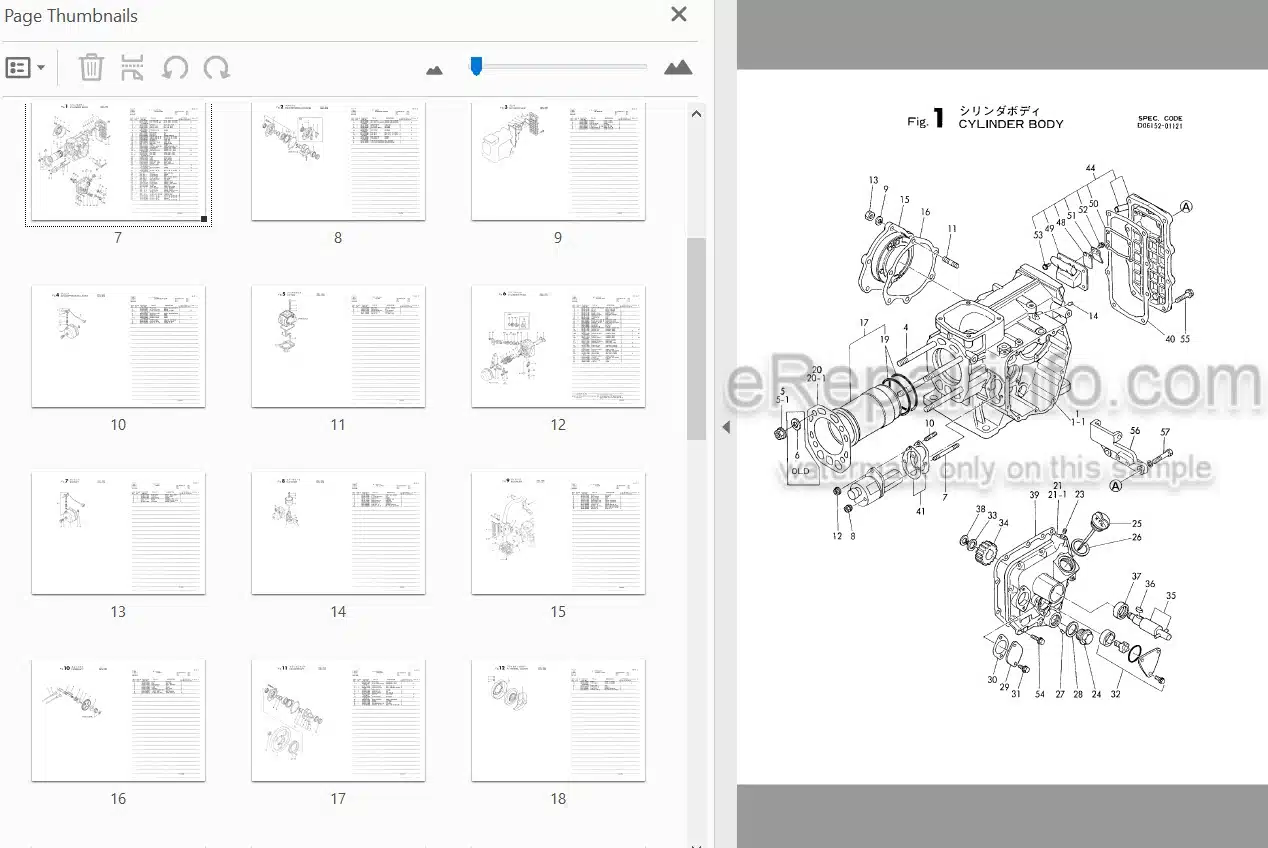Click the page number label 12
Image resolution: width=1268 pixels, height=848 pixels.
[558, 425]
